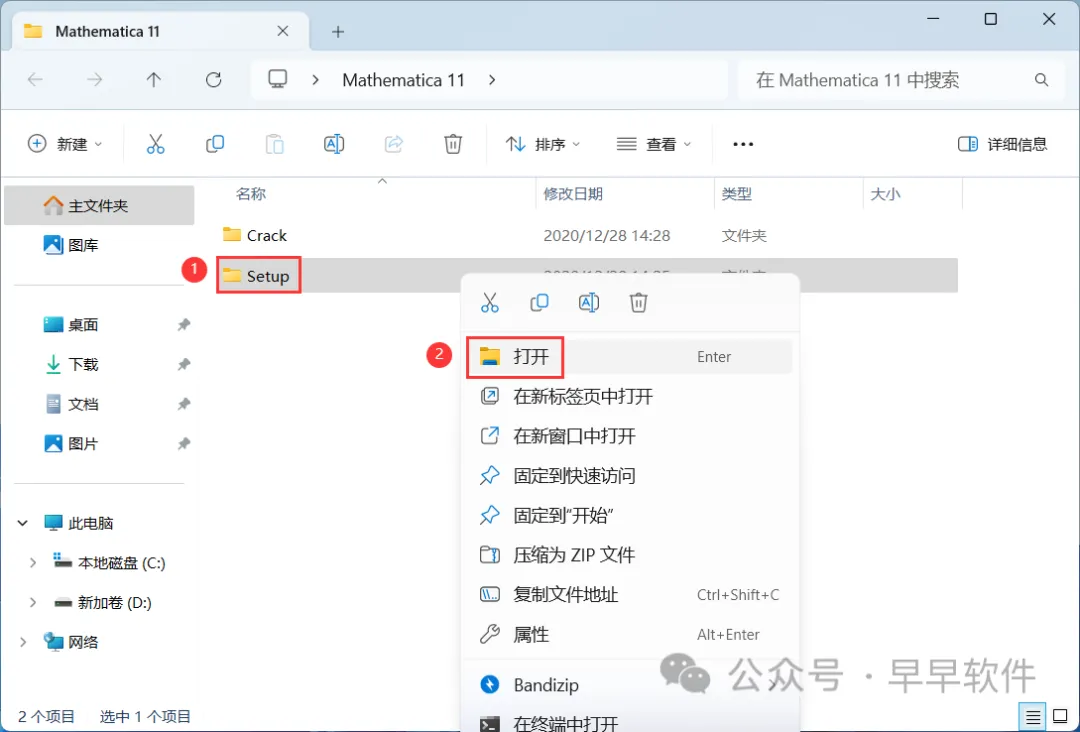
Task: Choose 属性 in the context menu
Action: point(630,634)
